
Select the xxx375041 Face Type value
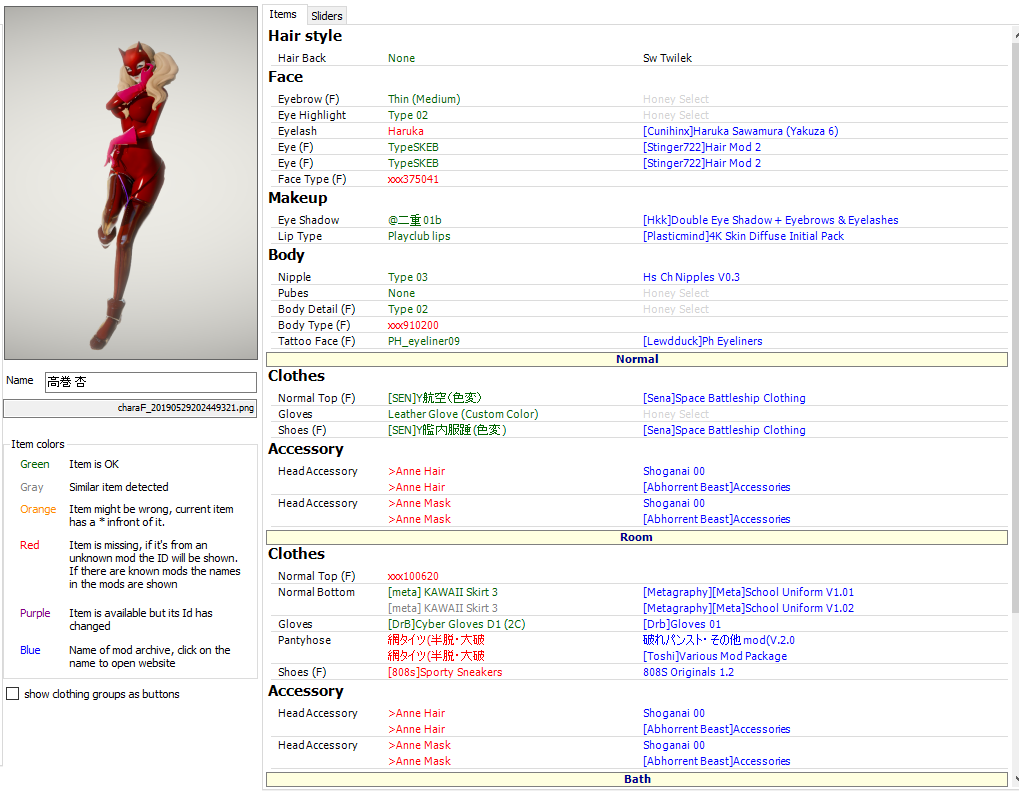pyautogui.click(x=413, y=179)
